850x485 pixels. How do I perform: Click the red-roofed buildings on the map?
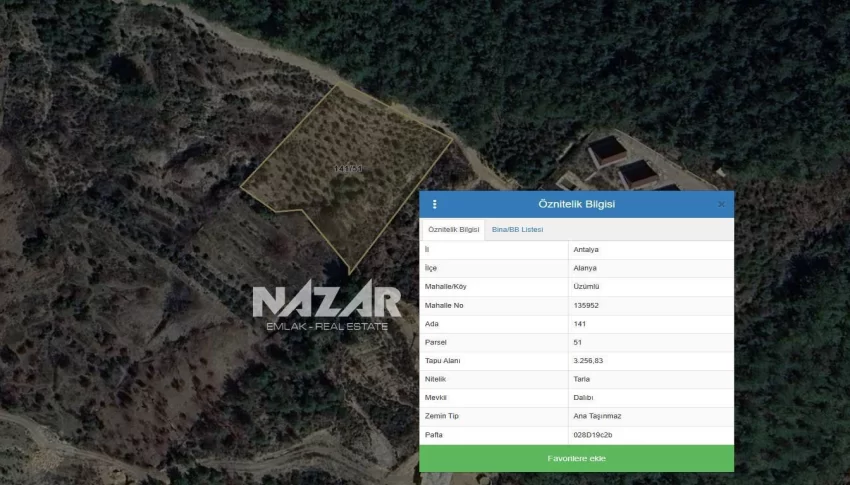click(x=620, y=162)
